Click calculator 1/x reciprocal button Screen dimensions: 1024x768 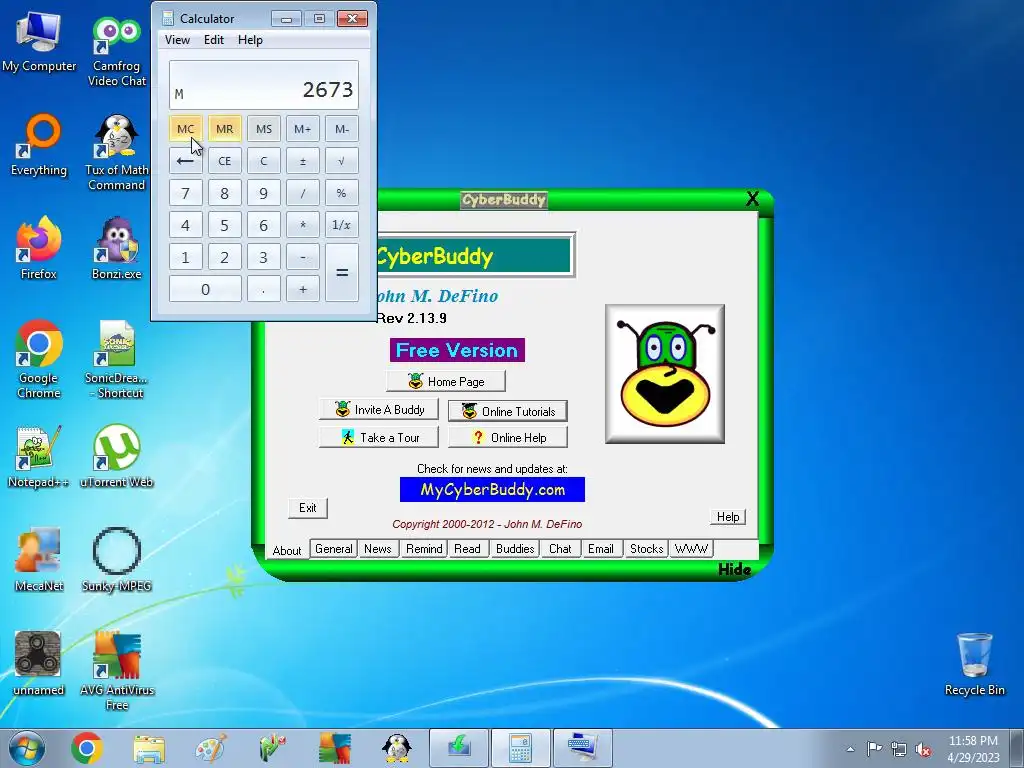342,225
